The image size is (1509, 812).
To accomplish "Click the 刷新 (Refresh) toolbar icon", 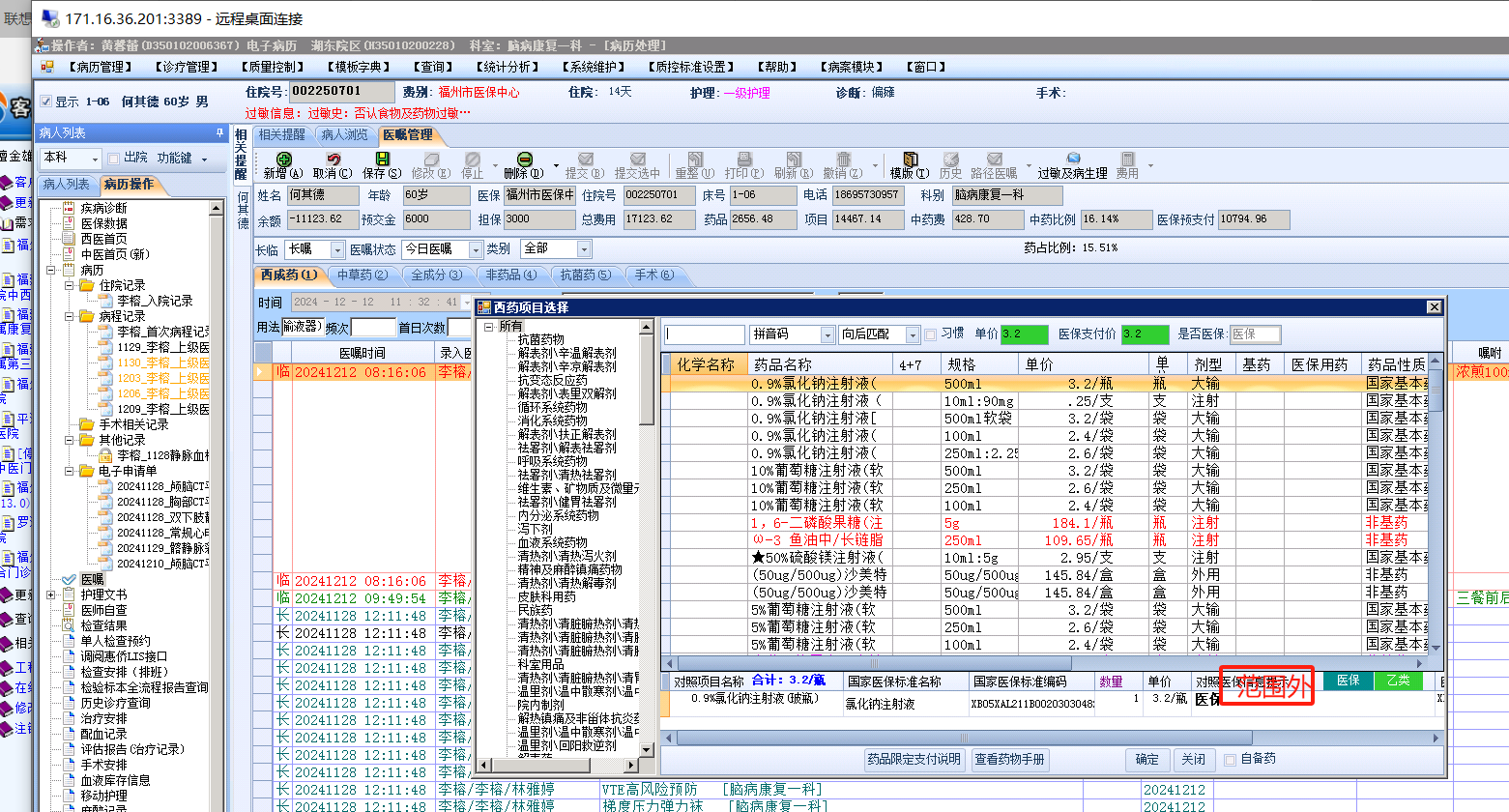I will pos(793,159).
